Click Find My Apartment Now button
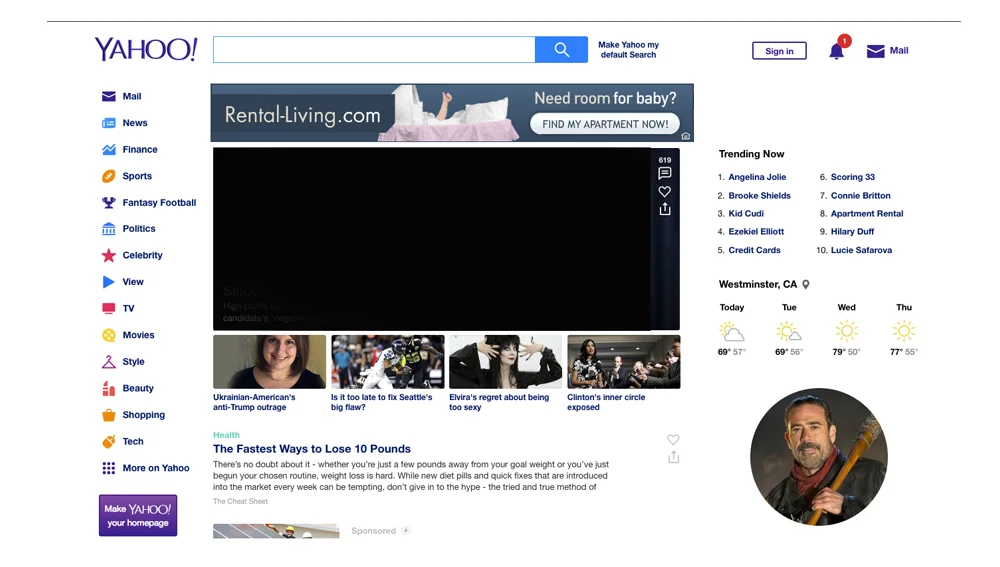Screen dimensions: 1000x567 [x=605, y=124]
